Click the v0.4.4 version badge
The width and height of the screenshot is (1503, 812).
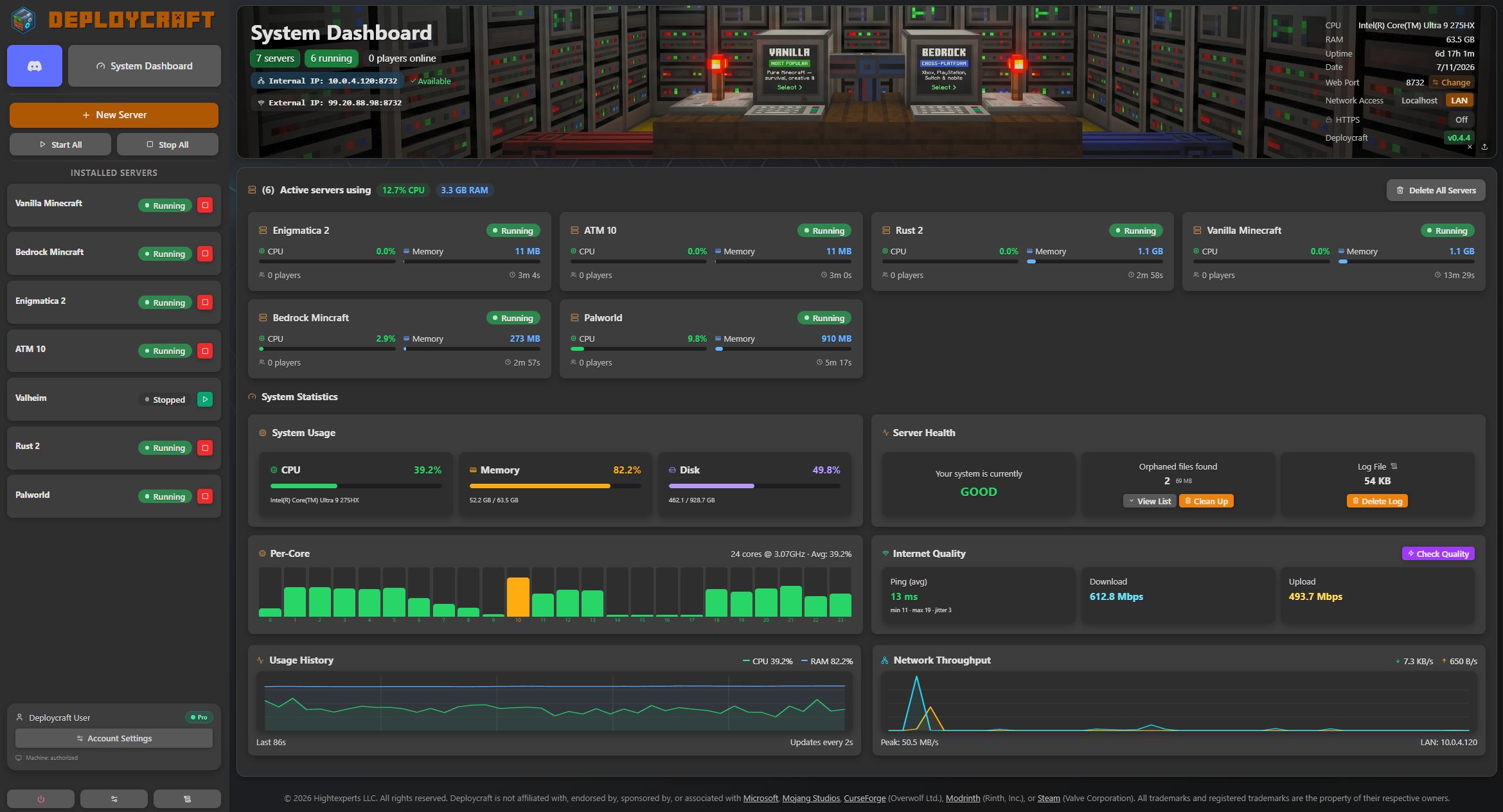pos(1459,138)
